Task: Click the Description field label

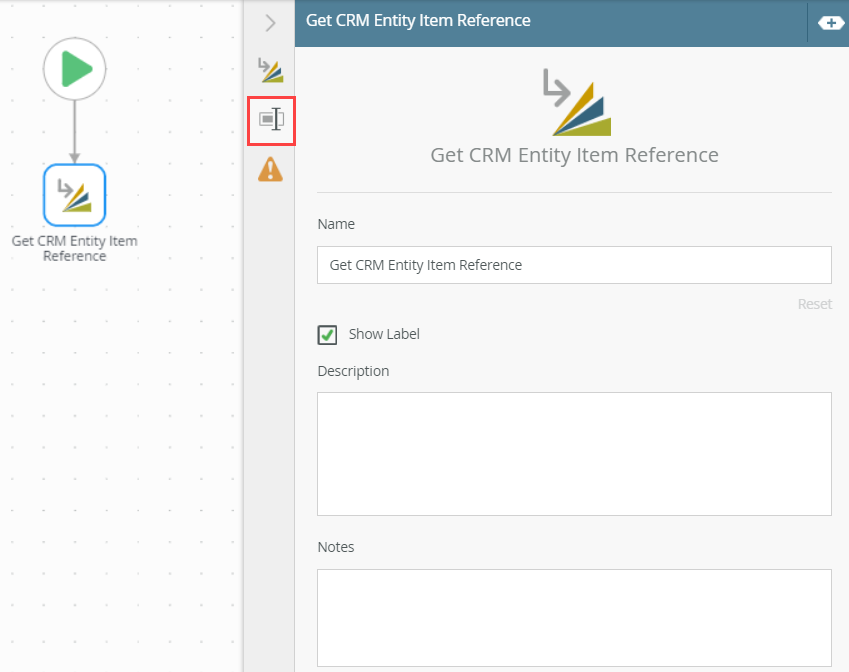Action: pyautogui.click(x=353, y=371)
